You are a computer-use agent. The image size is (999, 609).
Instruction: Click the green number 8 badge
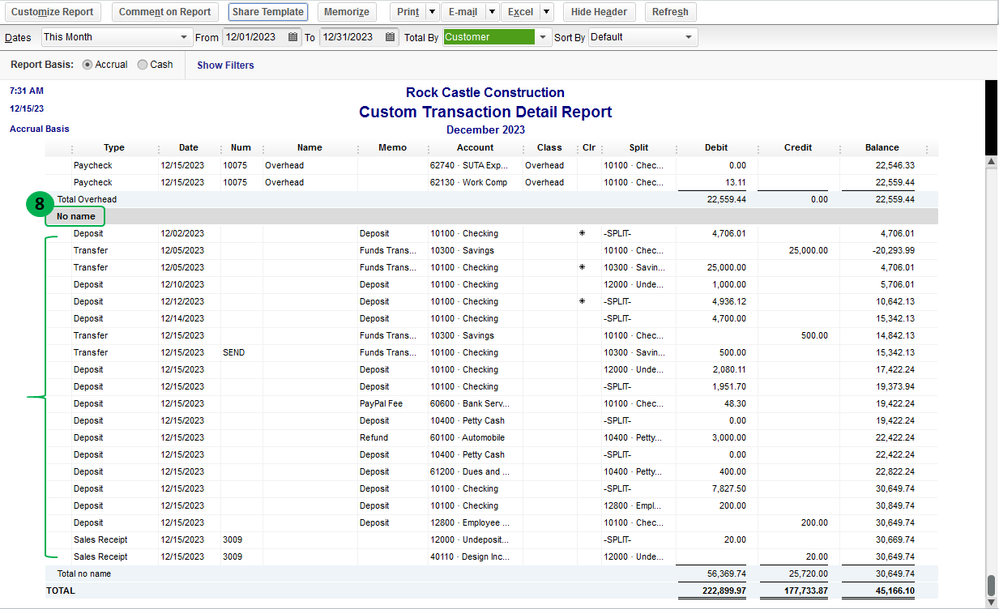40,204
